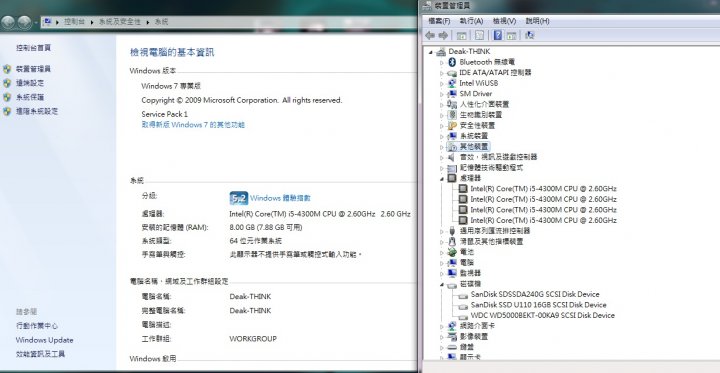Expand the 電腦 node arrow
The image size is (720, 373).
(442, 263)
